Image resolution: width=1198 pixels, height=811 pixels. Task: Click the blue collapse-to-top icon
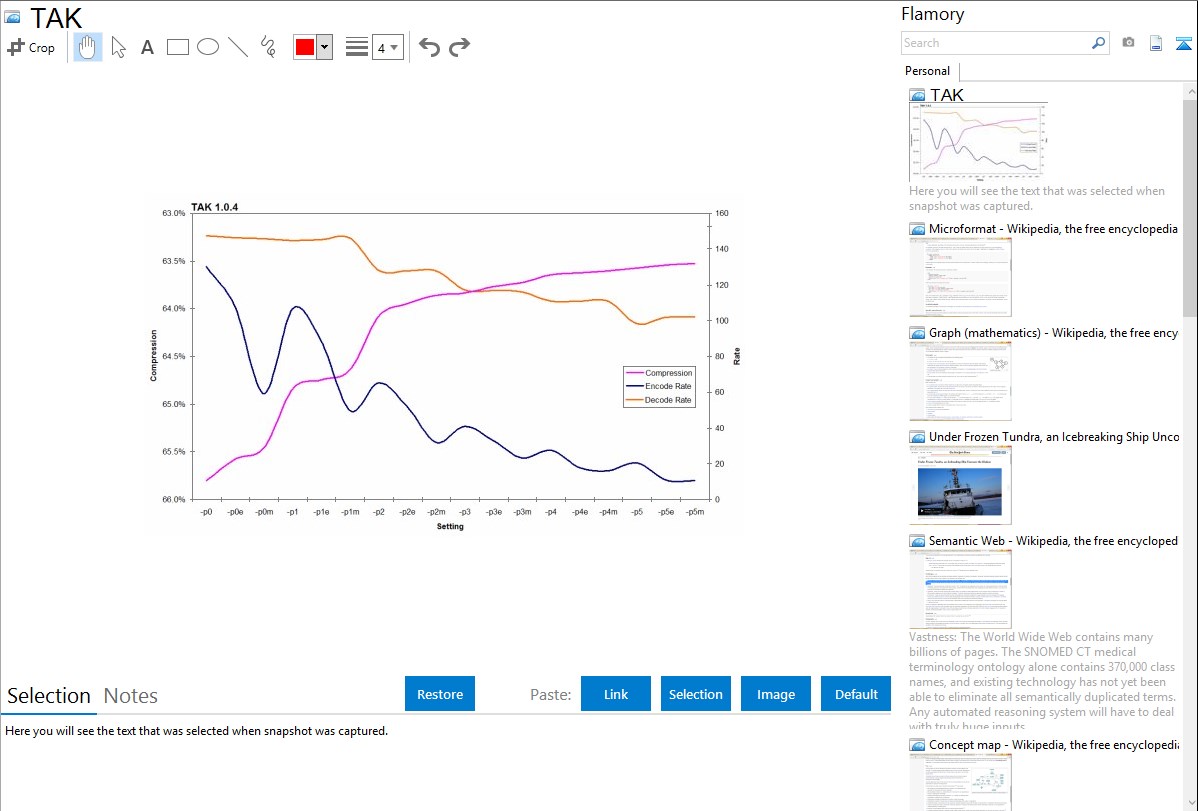1183,44
